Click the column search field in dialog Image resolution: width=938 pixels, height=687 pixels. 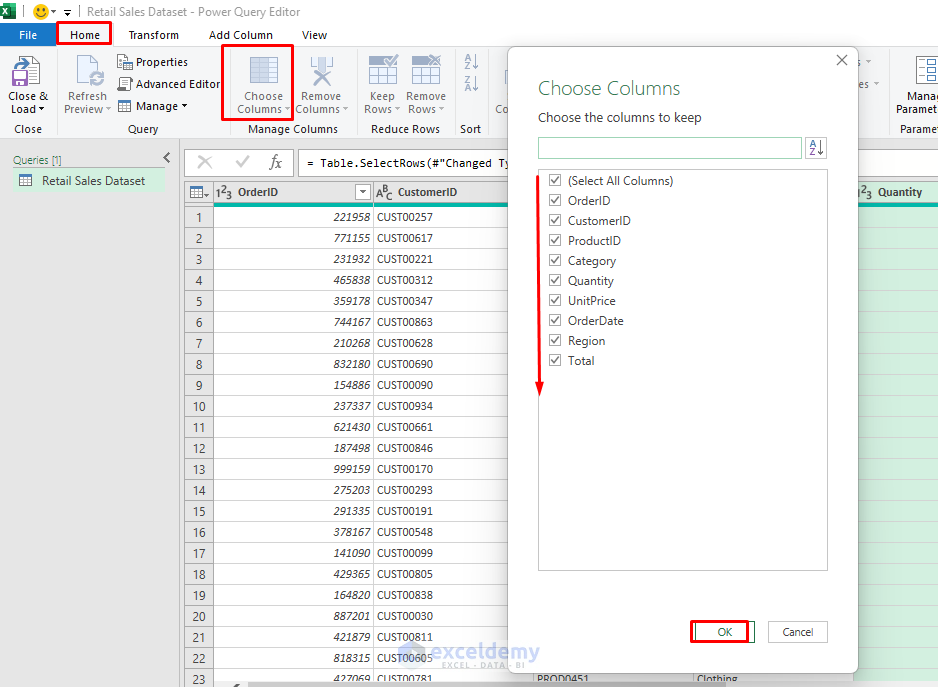[x=669, y=148]
